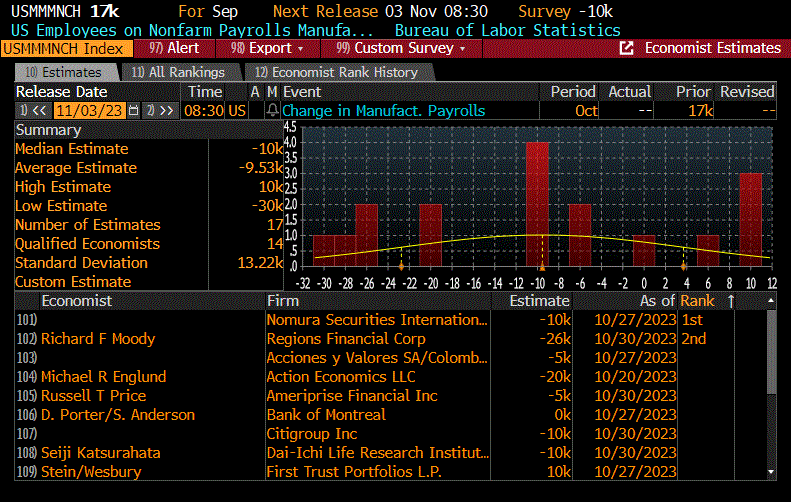Click the Median Estimate label
Screen dimensions: 791x502
pos(72,149)
